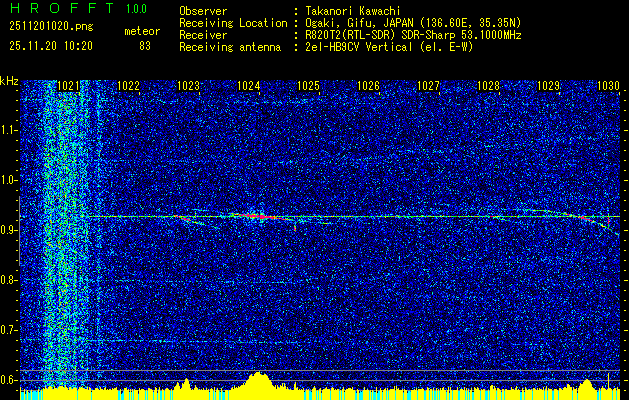Click the 0.6 frequency axis label
Viewport: 629px width, 400px height.
pos(7,380)
